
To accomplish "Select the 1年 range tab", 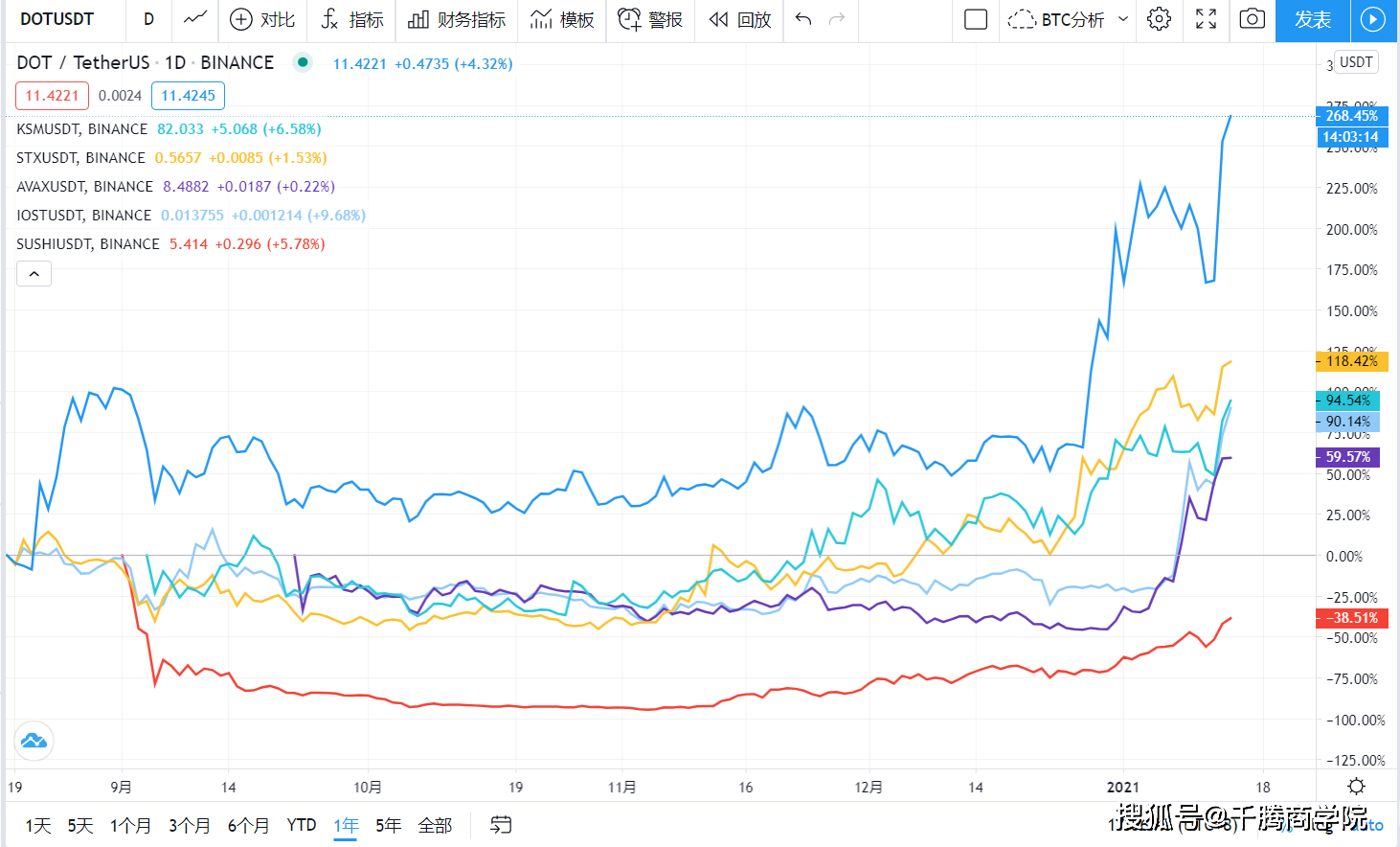I will [x=346, y=825].
